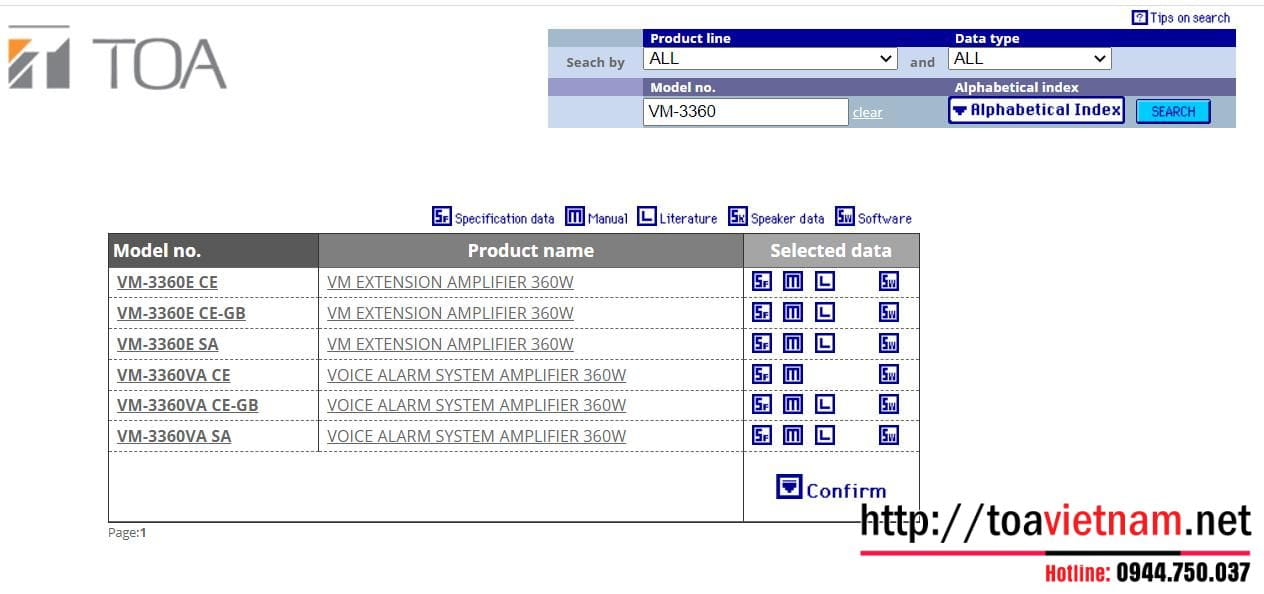1264x594 pixels.
Task: Open literature icon for VM-3360E CE
Action: [x=824, y=282]
